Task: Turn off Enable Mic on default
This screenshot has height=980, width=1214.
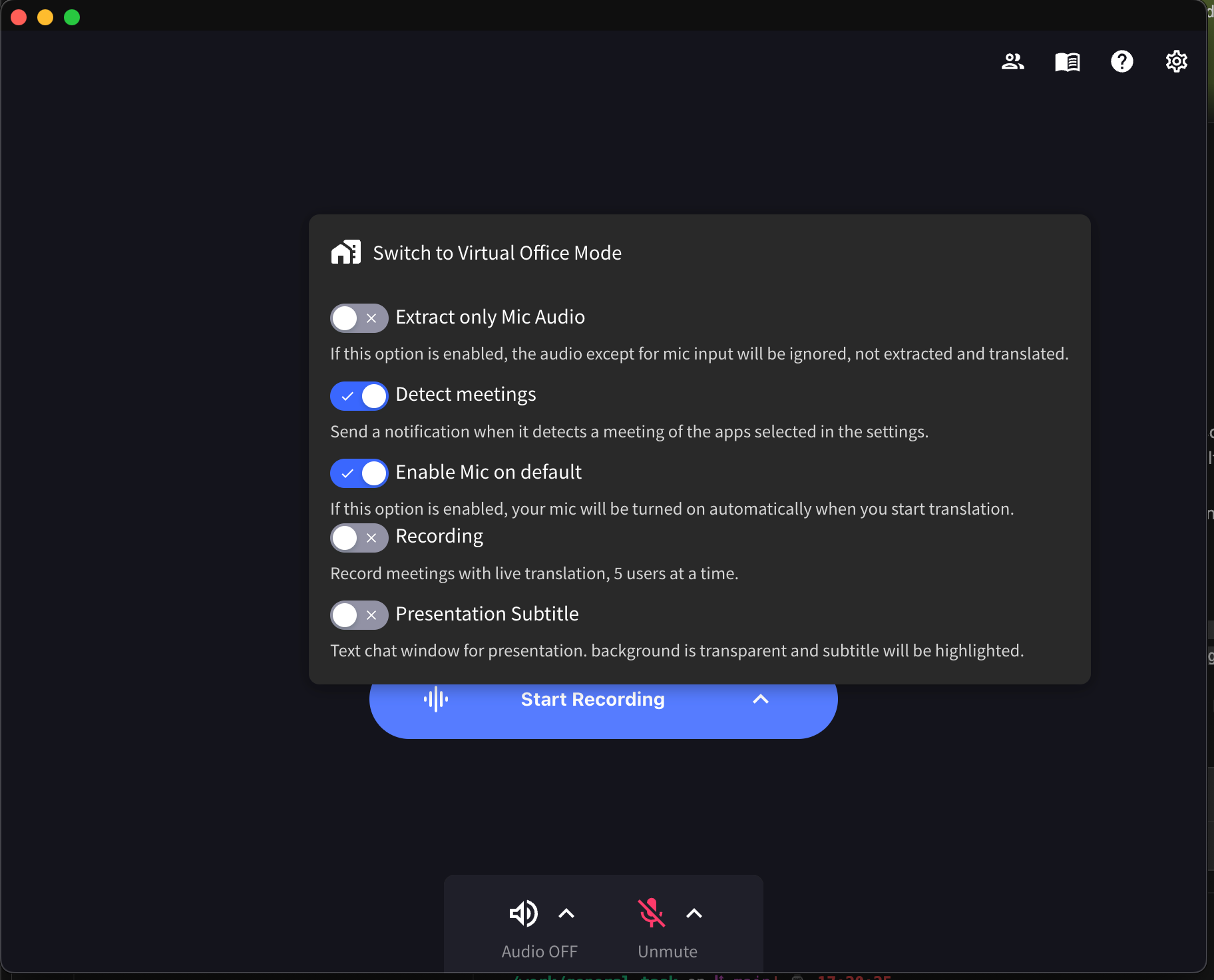Action: 359,473
